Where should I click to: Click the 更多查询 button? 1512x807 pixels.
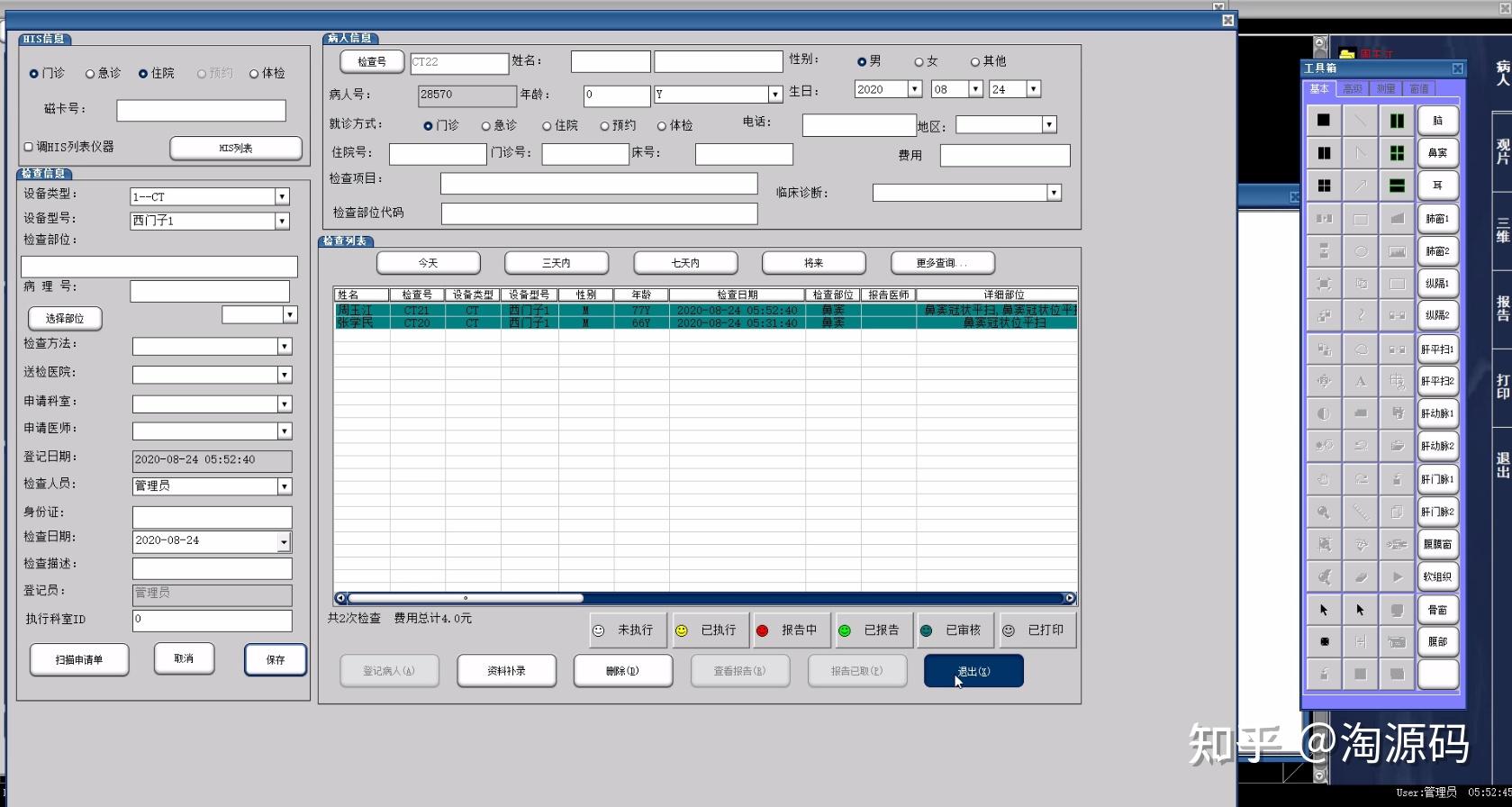tap(942, 263)
